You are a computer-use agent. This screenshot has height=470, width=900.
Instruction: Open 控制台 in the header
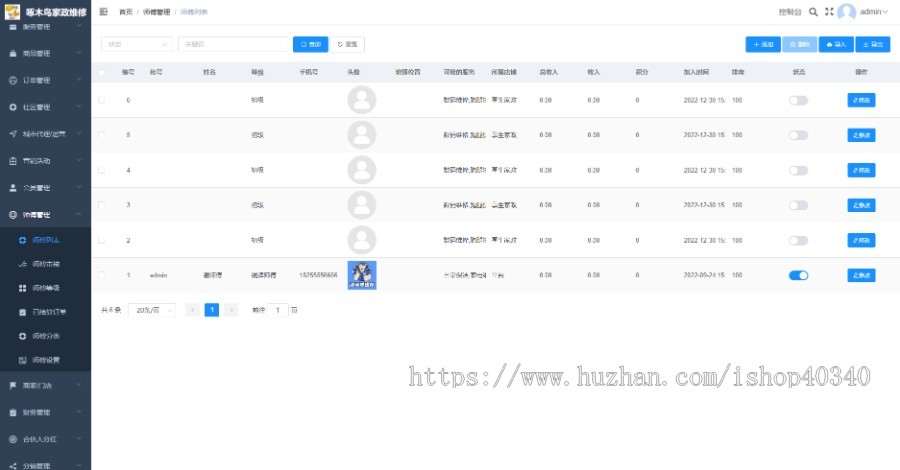pyautogui.click(x=790, y=12)
